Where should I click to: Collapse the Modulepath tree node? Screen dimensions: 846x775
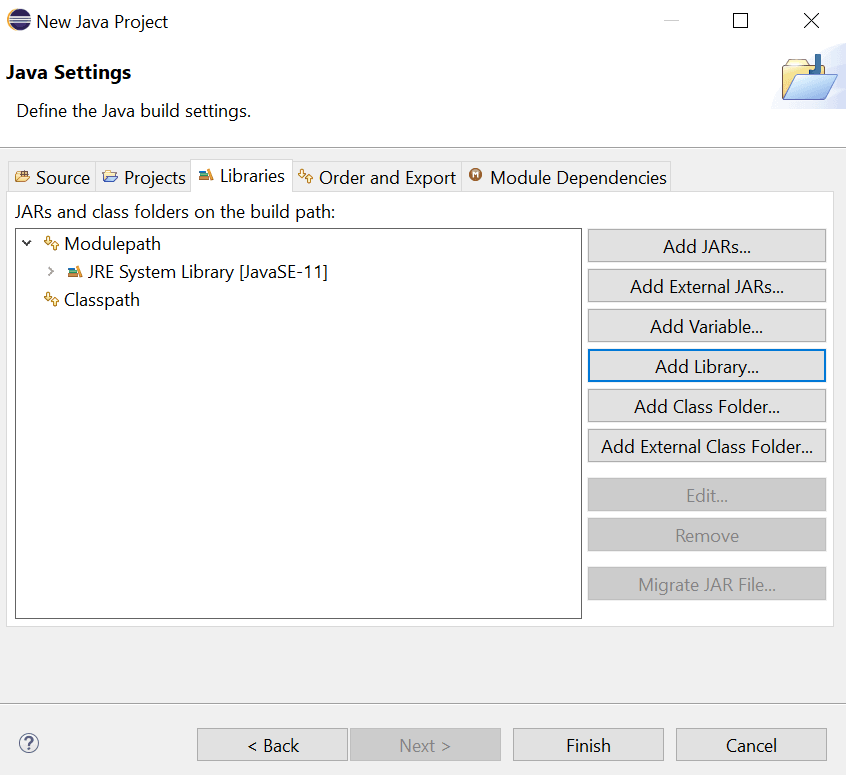tap(27, 244)
